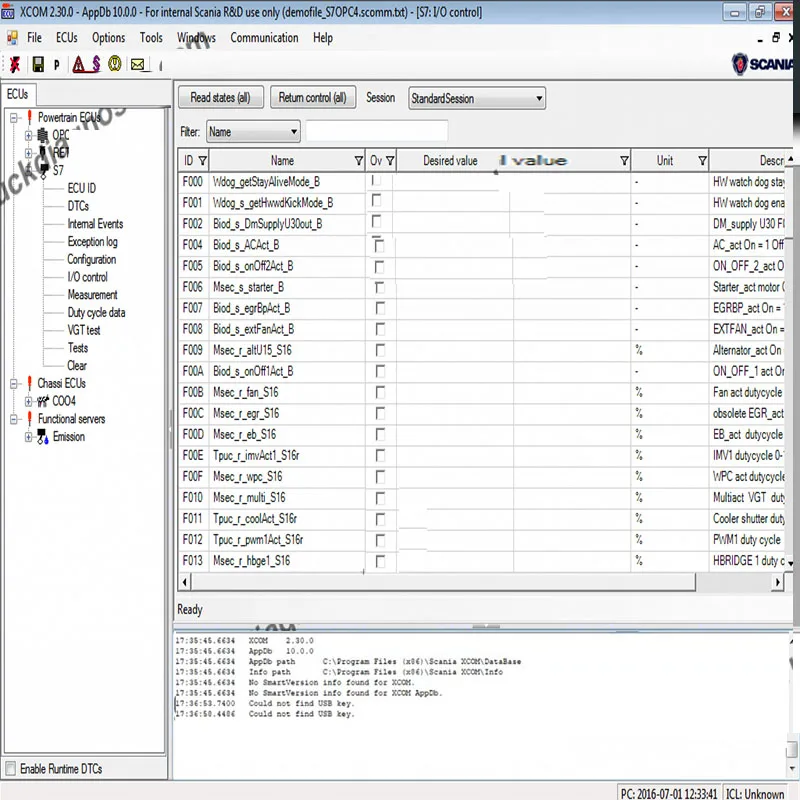Image resolution: width=800 pixels, height=800 pixels.
Task: Click the yellow envelope toolbar icon
Action: point(138,64)
